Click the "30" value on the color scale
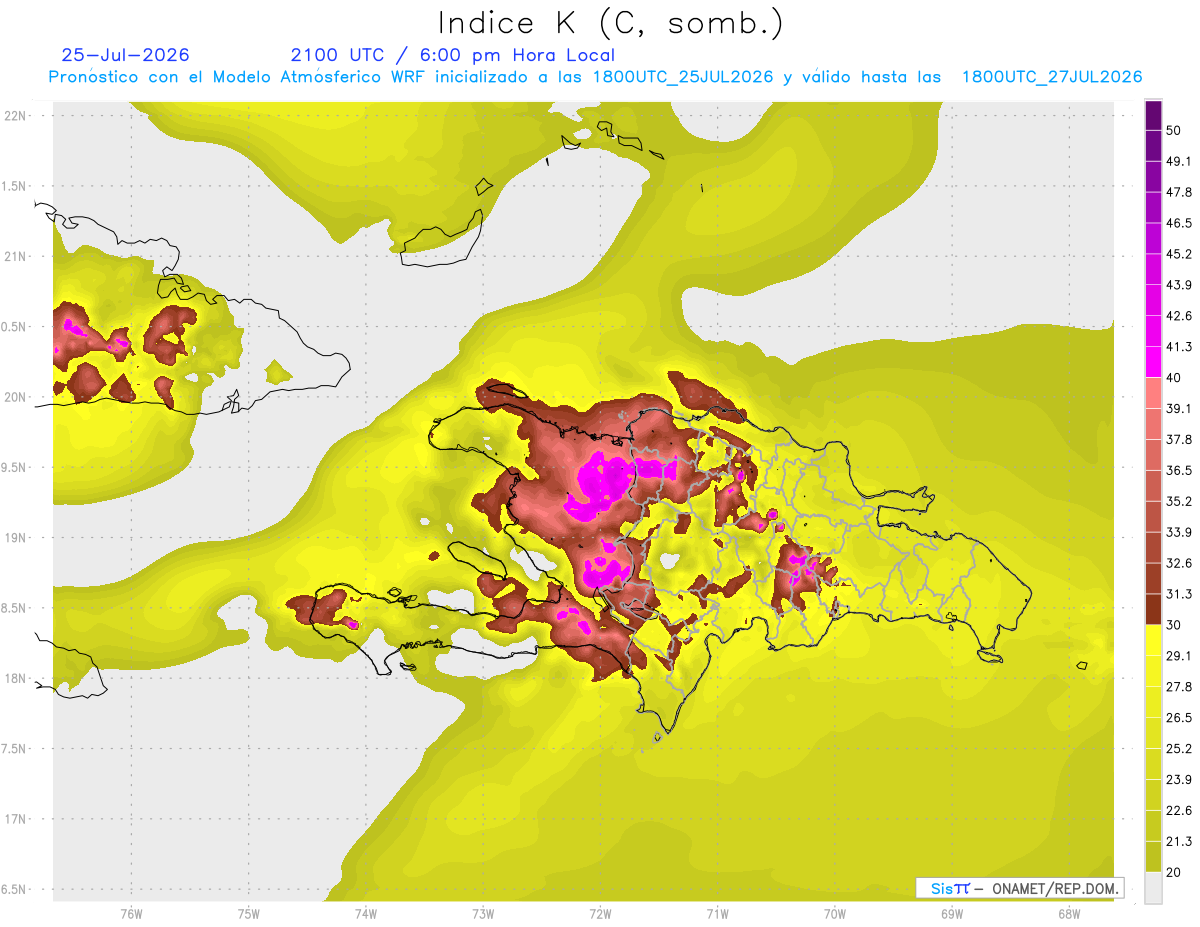Image resolution: width=1200 pixels, height=927 pixels. pos(1176,625)
